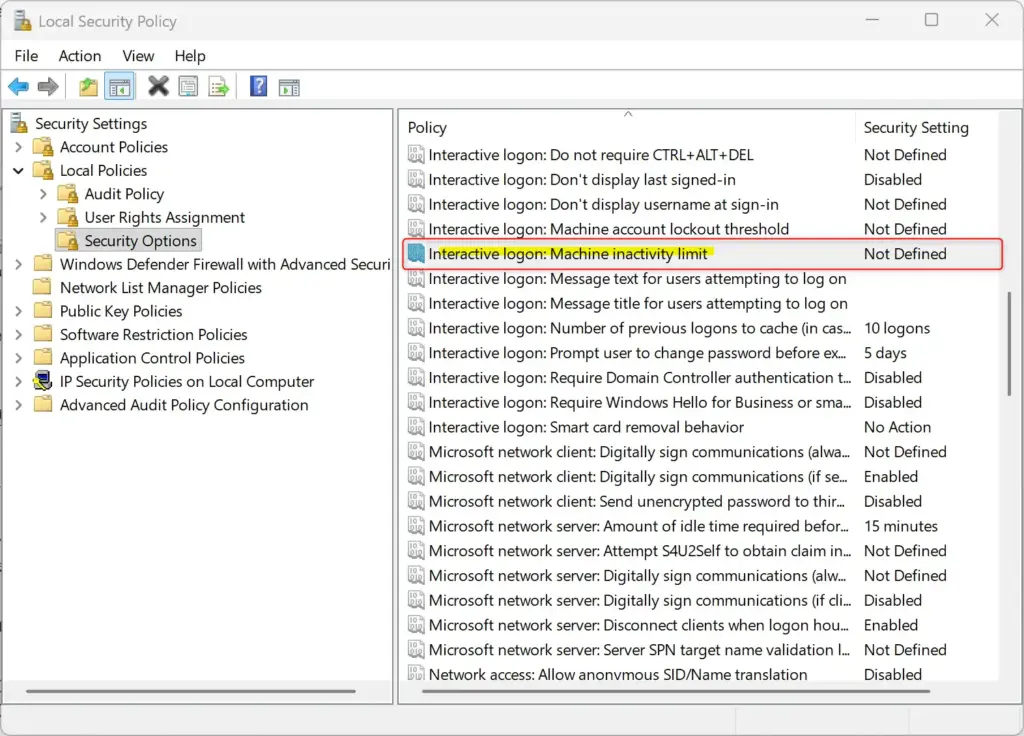
Task: Click the No Action setting value
Action: tap(897, 427)
